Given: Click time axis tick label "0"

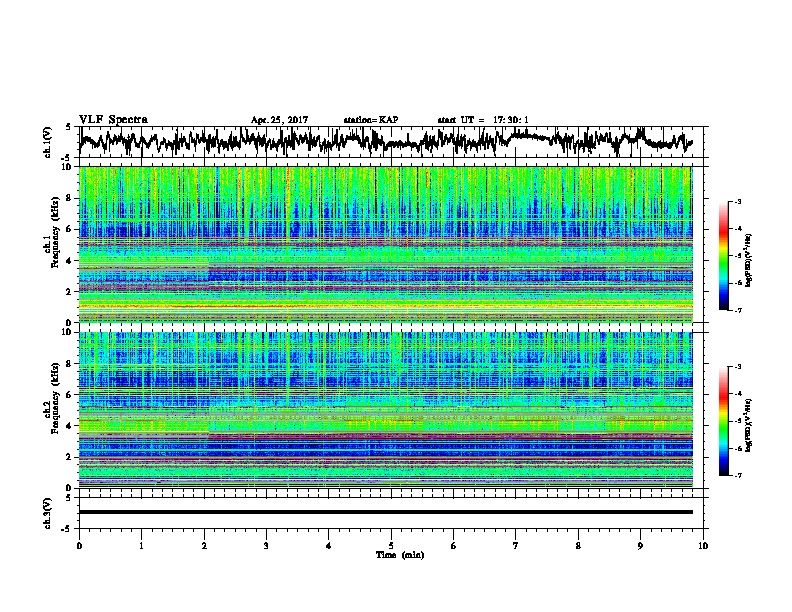Looking at the screenshot, I should pyautogui.click(x=79, y=546).
